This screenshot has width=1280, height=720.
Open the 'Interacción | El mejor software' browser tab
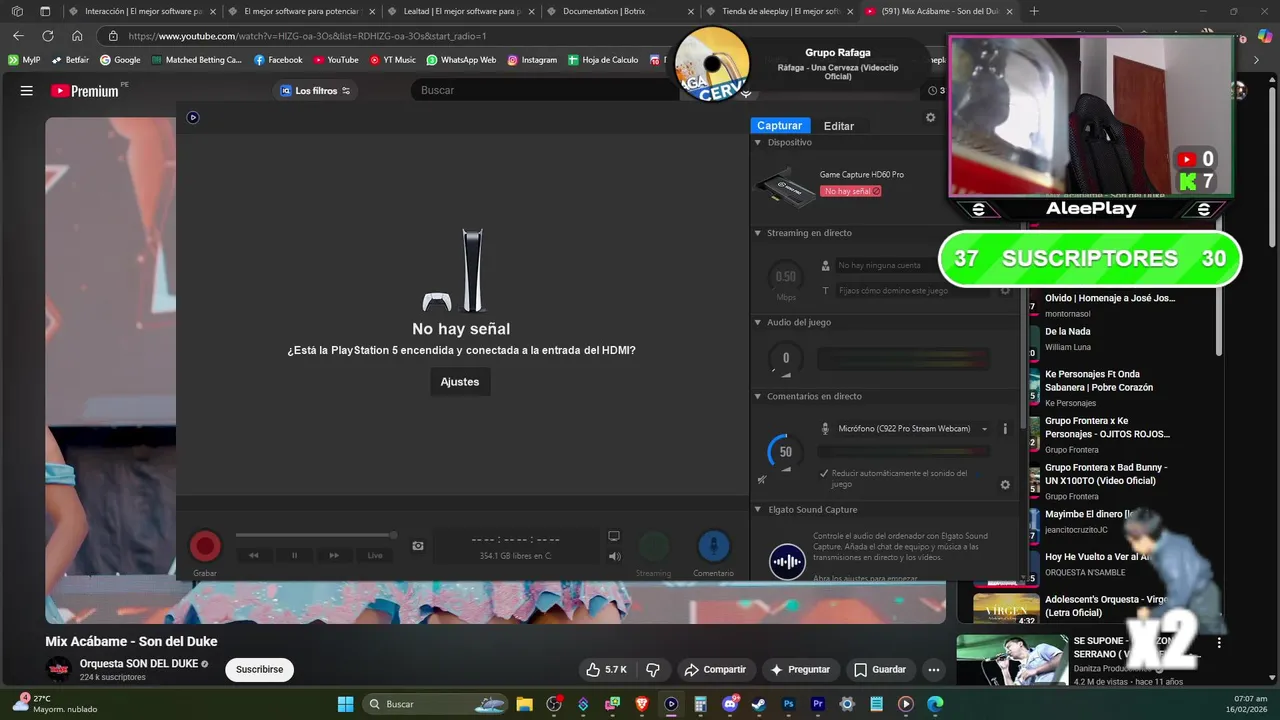tap(143, 11)
